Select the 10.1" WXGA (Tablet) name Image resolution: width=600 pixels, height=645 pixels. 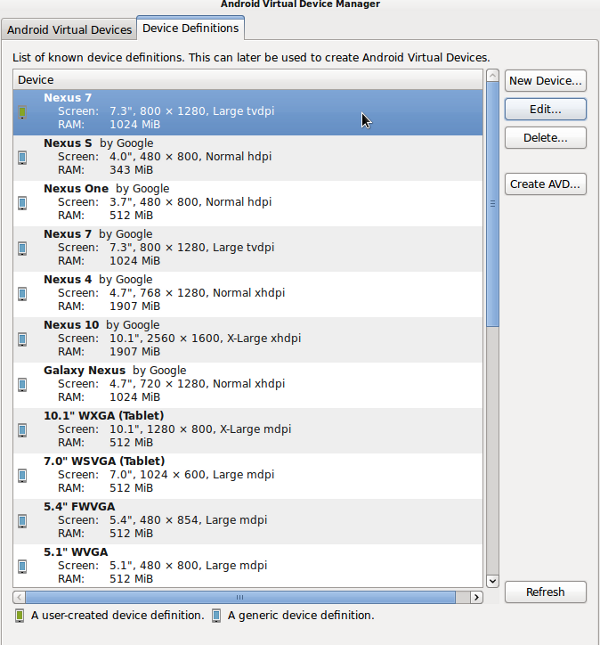[104, 416]
